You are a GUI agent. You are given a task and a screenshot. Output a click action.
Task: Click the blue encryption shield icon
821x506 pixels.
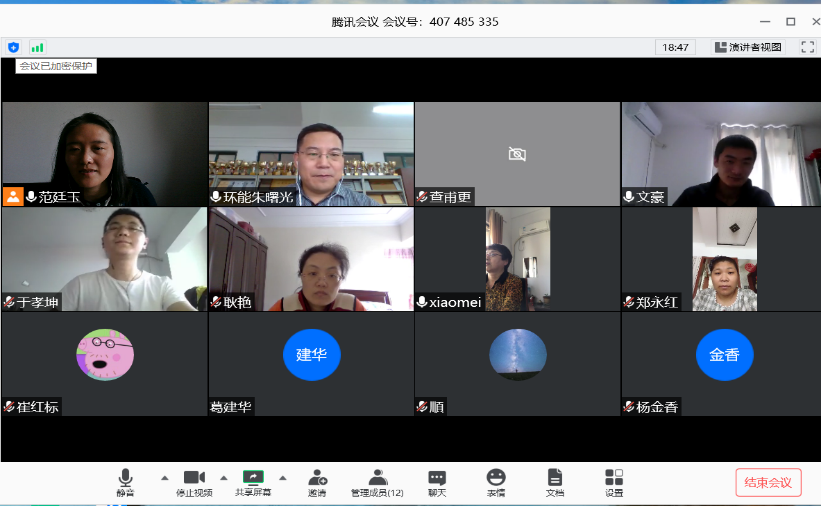pyautogui.click(x=13, y=47)
